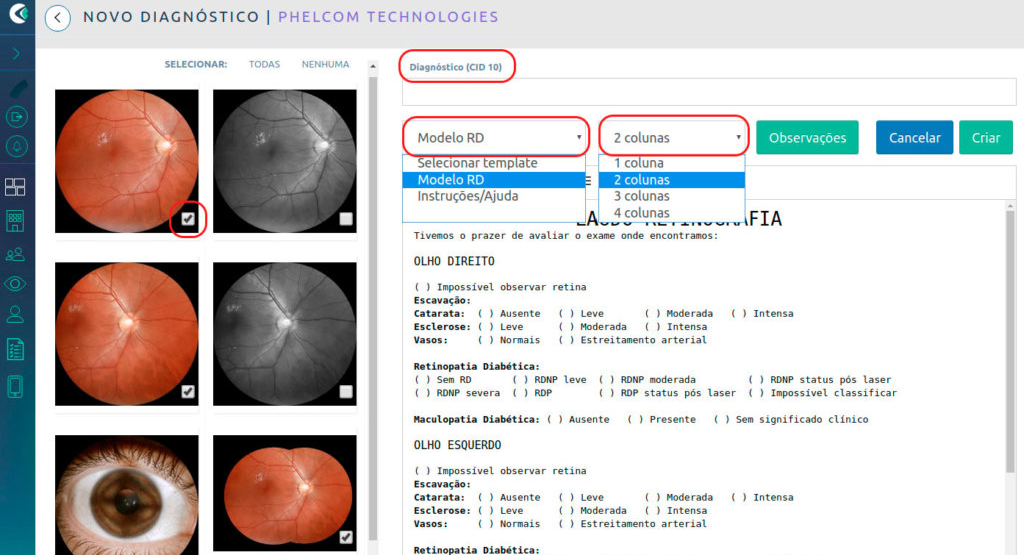Uncheck second color retina image checkbox
The image size is (1024, 555).
pyautogui.click(x=188, y=391)
